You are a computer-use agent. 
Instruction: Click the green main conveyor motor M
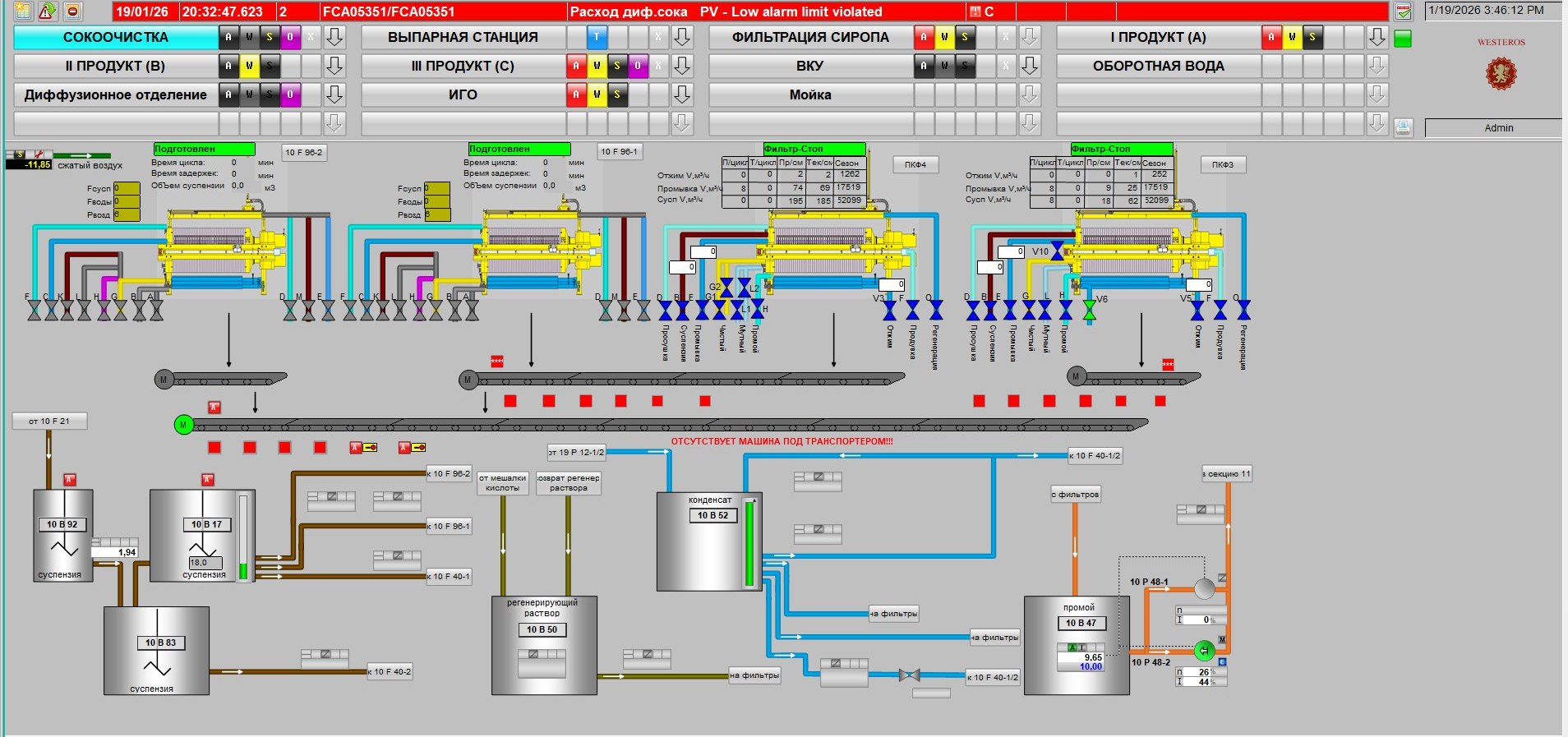tap(183, 424)
